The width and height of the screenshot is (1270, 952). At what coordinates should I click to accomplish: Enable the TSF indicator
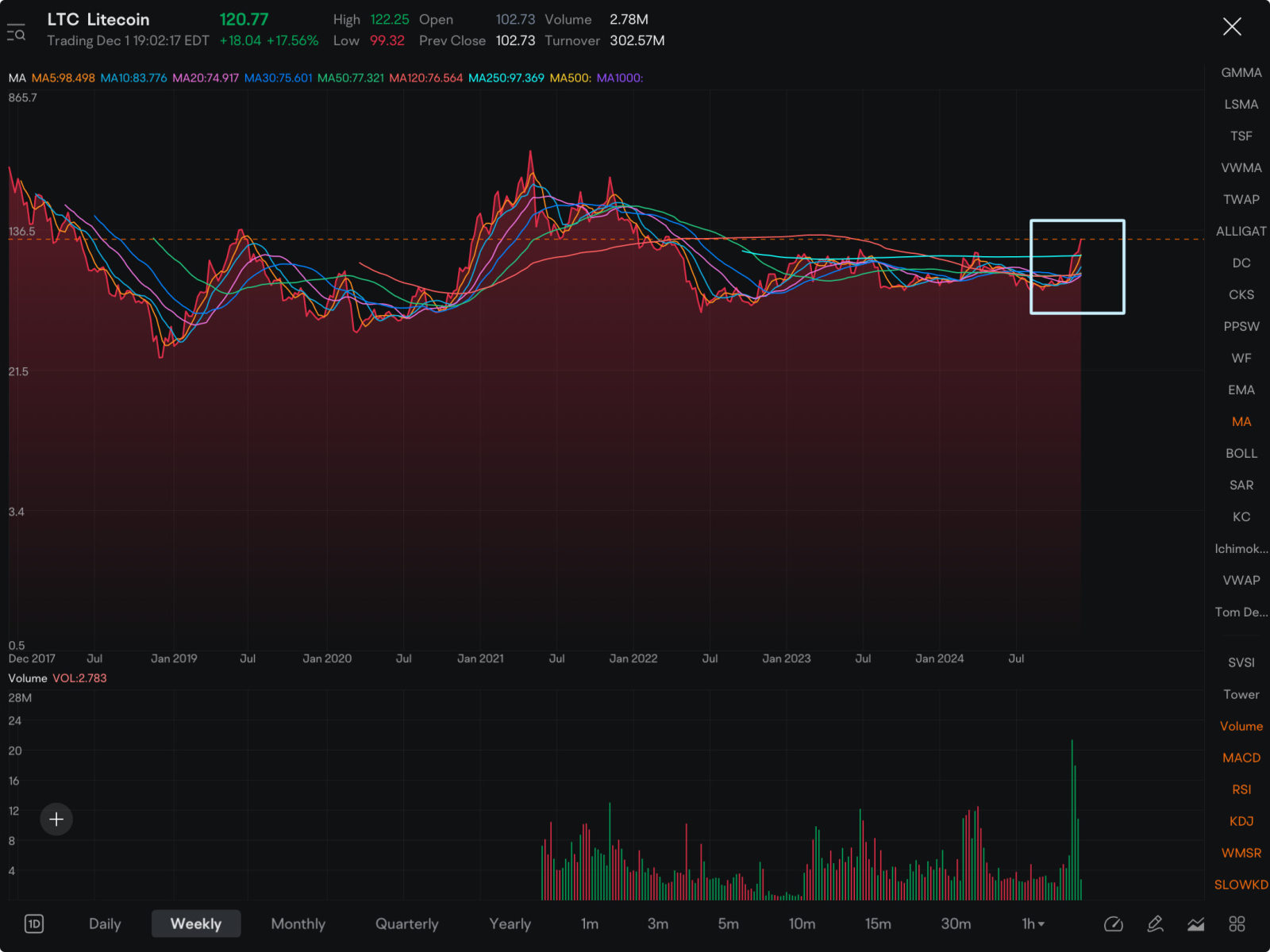click(x=1241, y=136)
